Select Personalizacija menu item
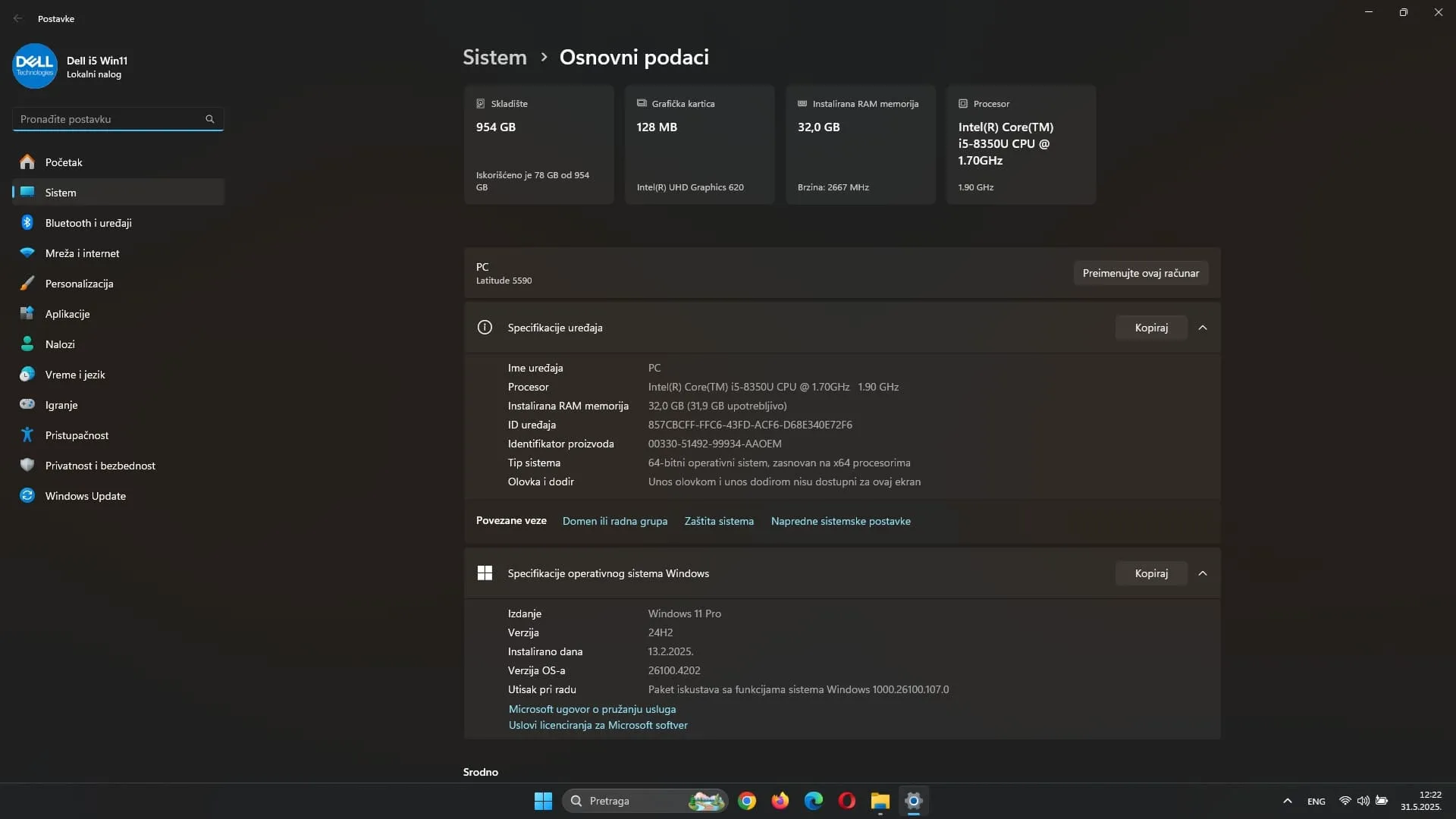Image resolution: width=1456 pixels, height=819 pixels. tap(118, 284)
